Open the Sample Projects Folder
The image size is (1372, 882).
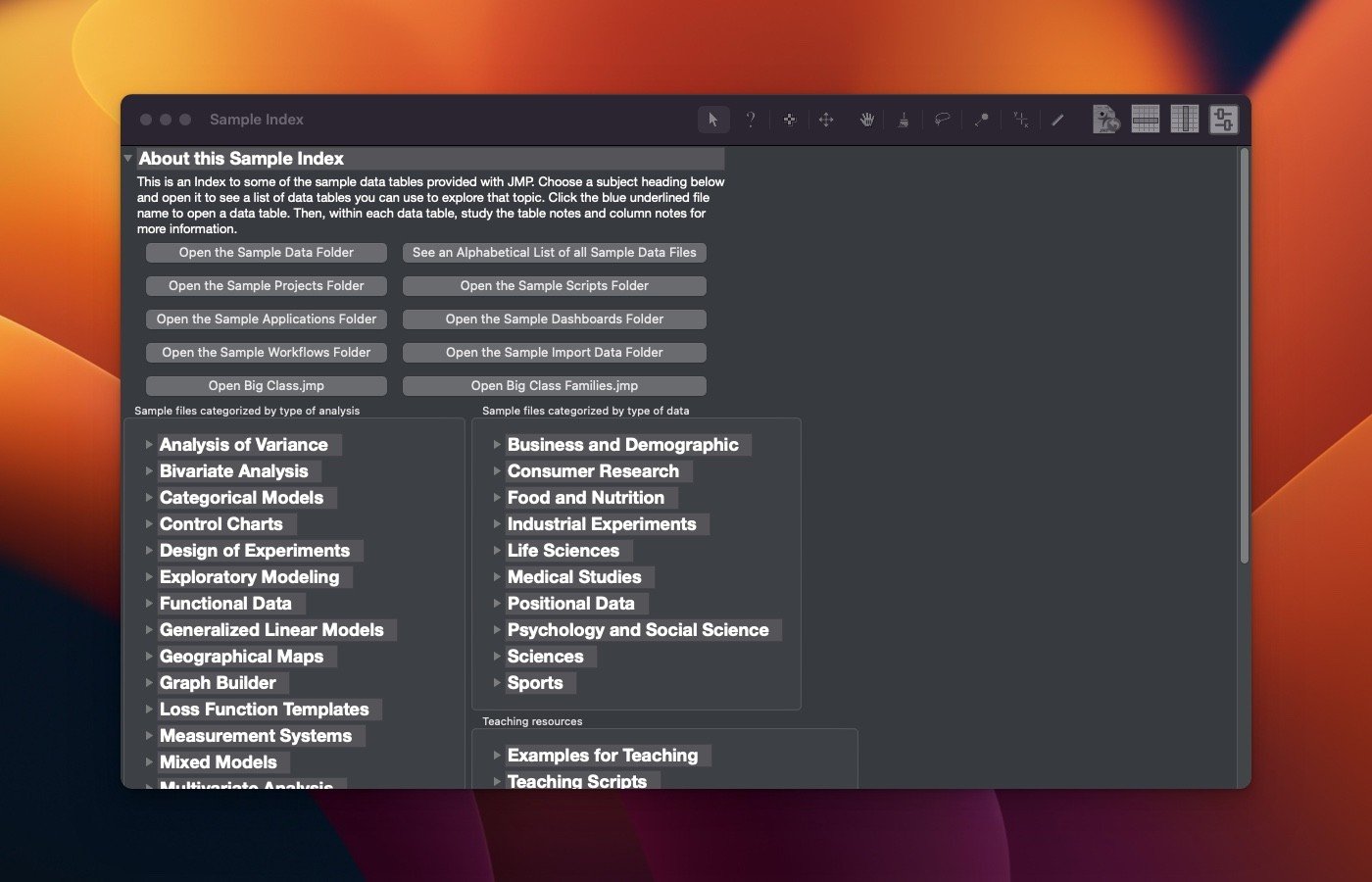[x=267, y=286]
